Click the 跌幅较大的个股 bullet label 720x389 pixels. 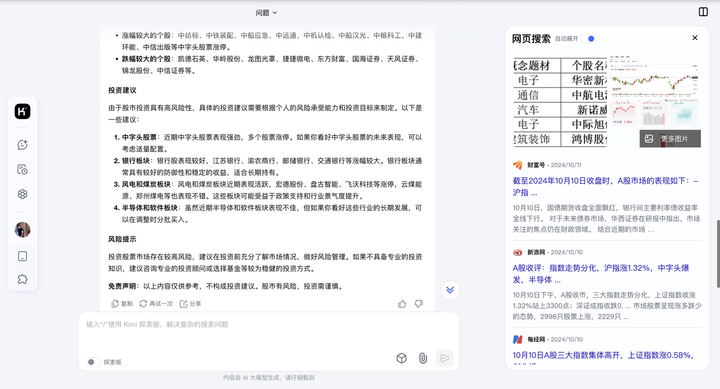tap(146, 59)
